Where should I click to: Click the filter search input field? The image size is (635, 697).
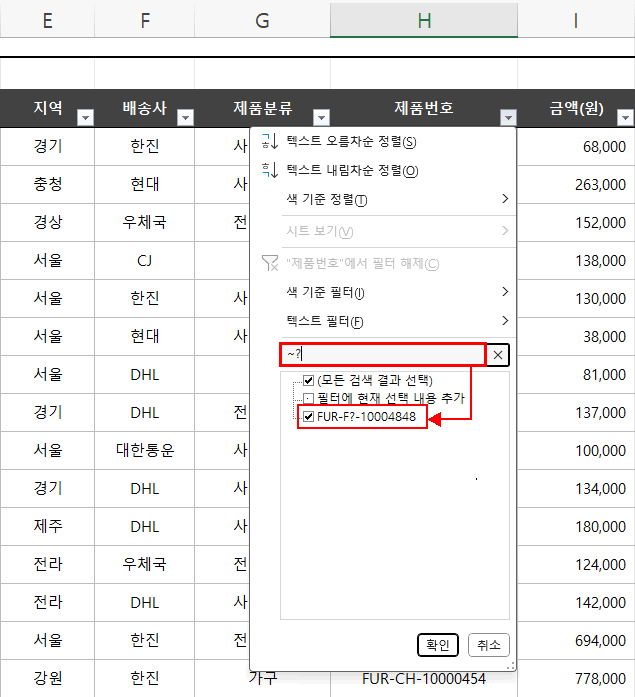coord(383,355)
